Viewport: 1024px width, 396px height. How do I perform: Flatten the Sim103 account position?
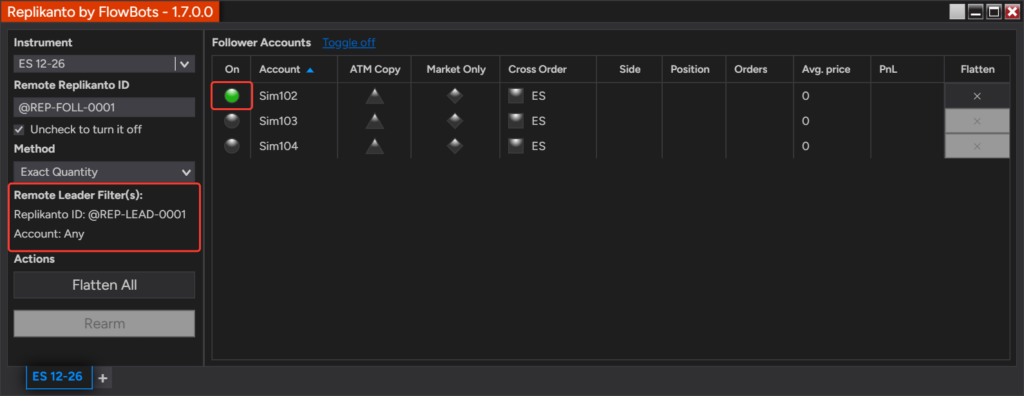point(977,121)
